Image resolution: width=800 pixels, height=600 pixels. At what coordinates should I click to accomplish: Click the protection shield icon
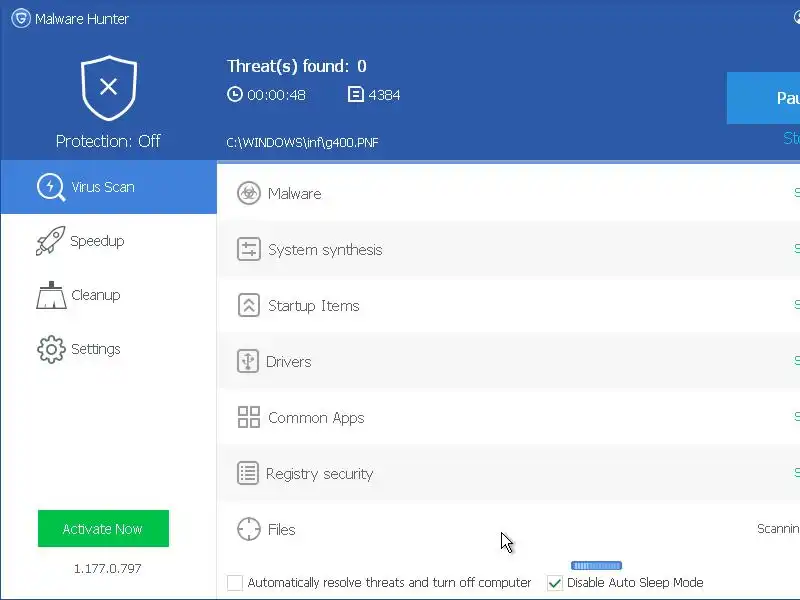109,88
